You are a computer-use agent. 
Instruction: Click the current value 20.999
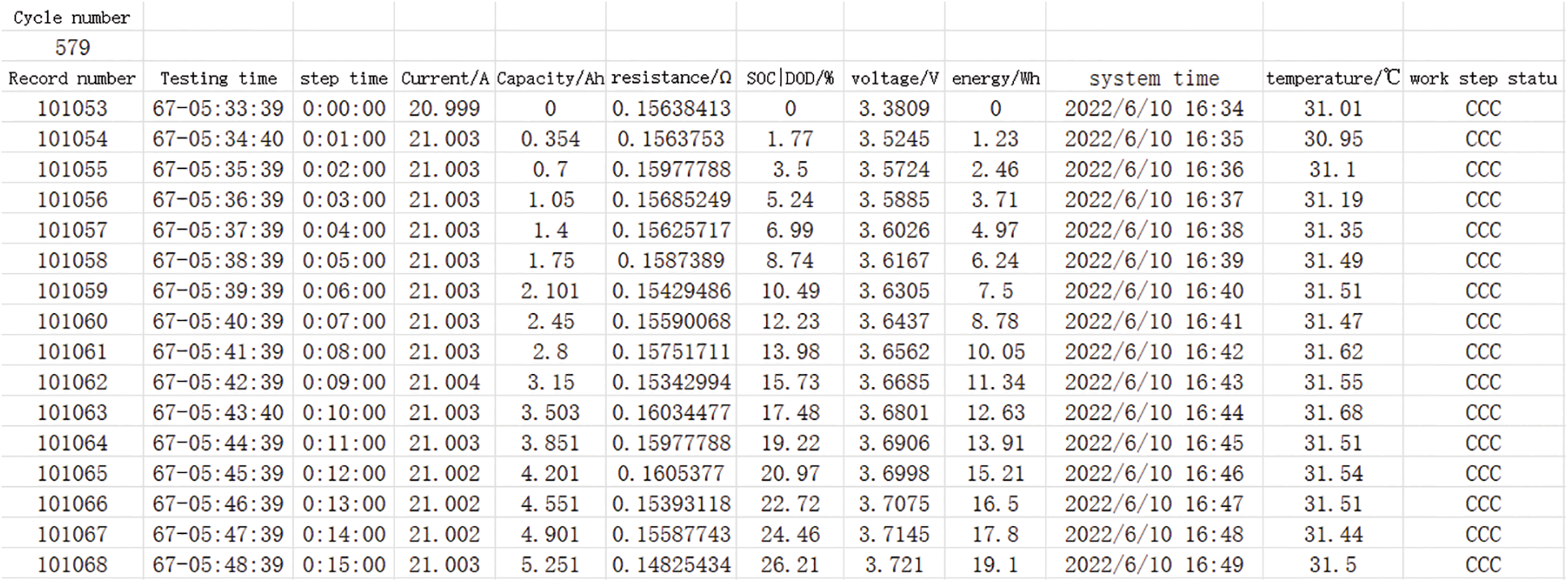click(444, 109)
